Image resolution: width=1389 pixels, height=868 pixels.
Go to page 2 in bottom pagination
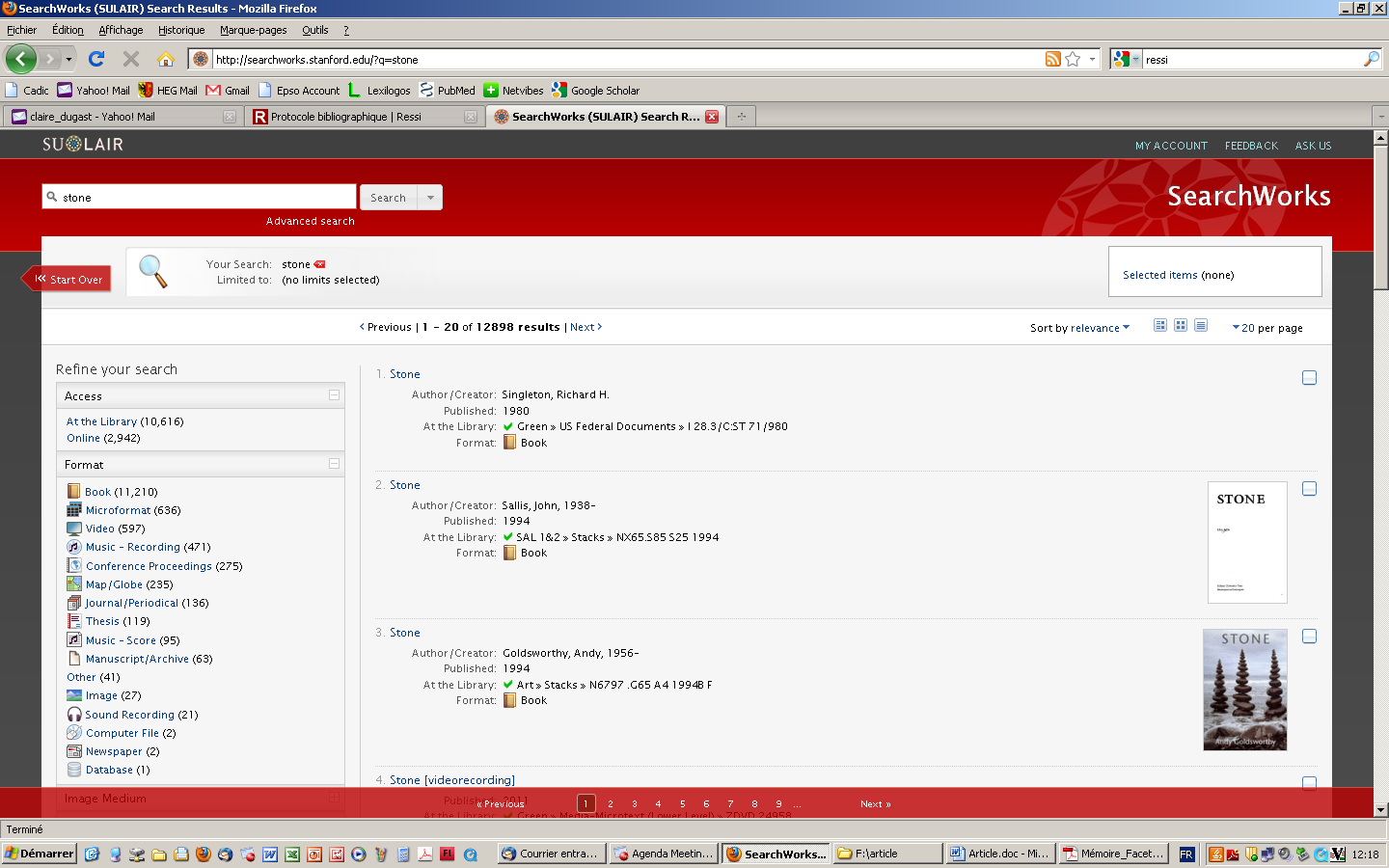(x=611, y=803)
